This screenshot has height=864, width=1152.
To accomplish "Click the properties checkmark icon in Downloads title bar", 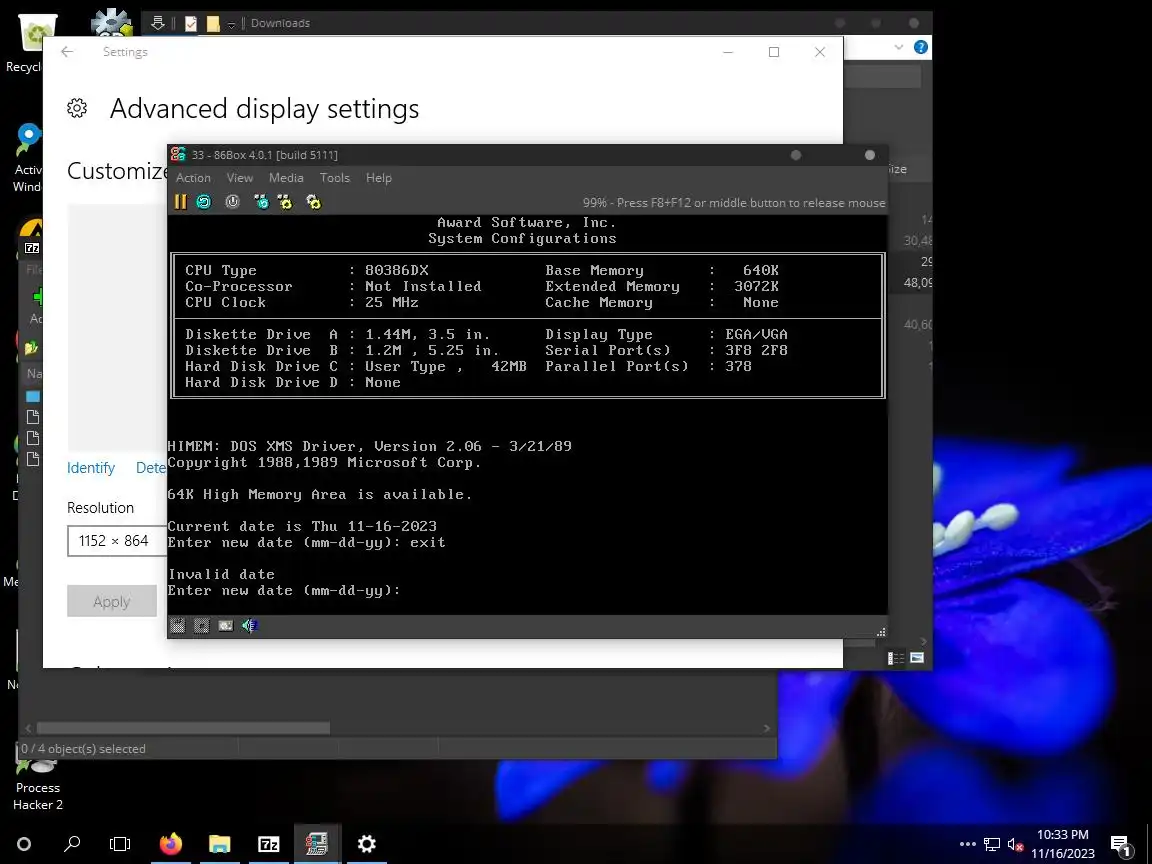I will pos(190,24).
